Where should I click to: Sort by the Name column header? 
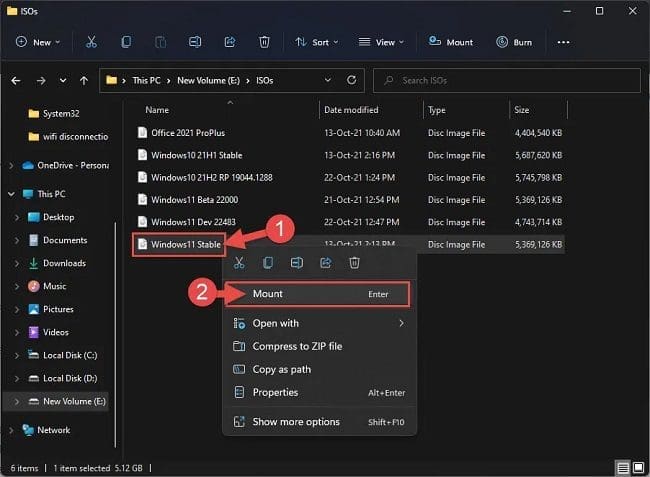(x=157, y=110)
